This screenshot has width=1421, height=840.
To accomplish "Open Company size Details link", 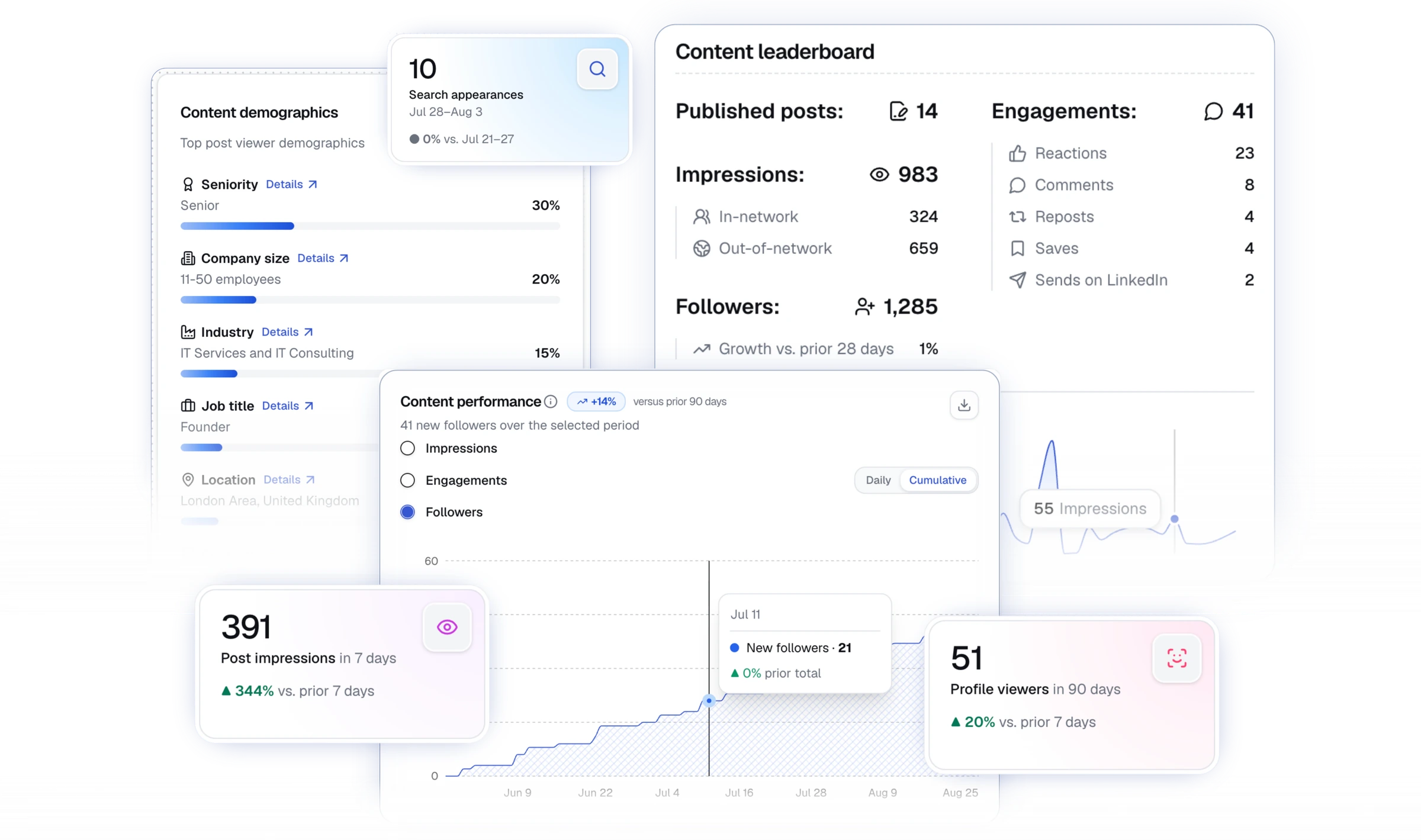I will pyautogui.click(x=323, y=258).
